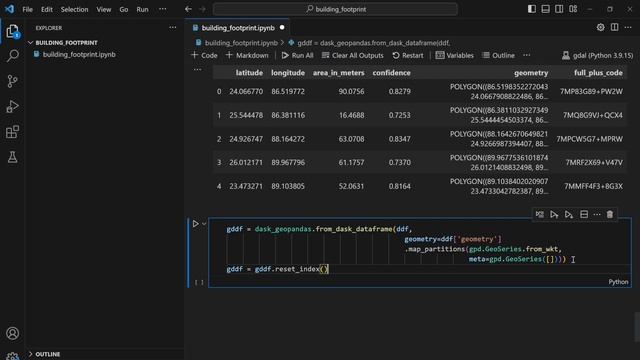Toggle the secondary side bar layout icon
This screenshot has height=360, width=640.
[x=559, y=9]
